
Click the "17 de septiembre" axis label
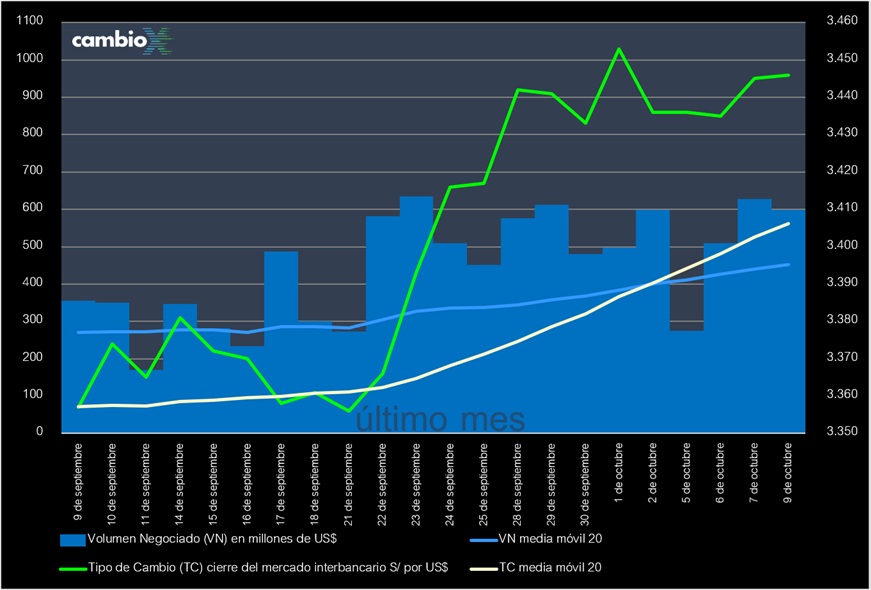[x=281, y=484]
